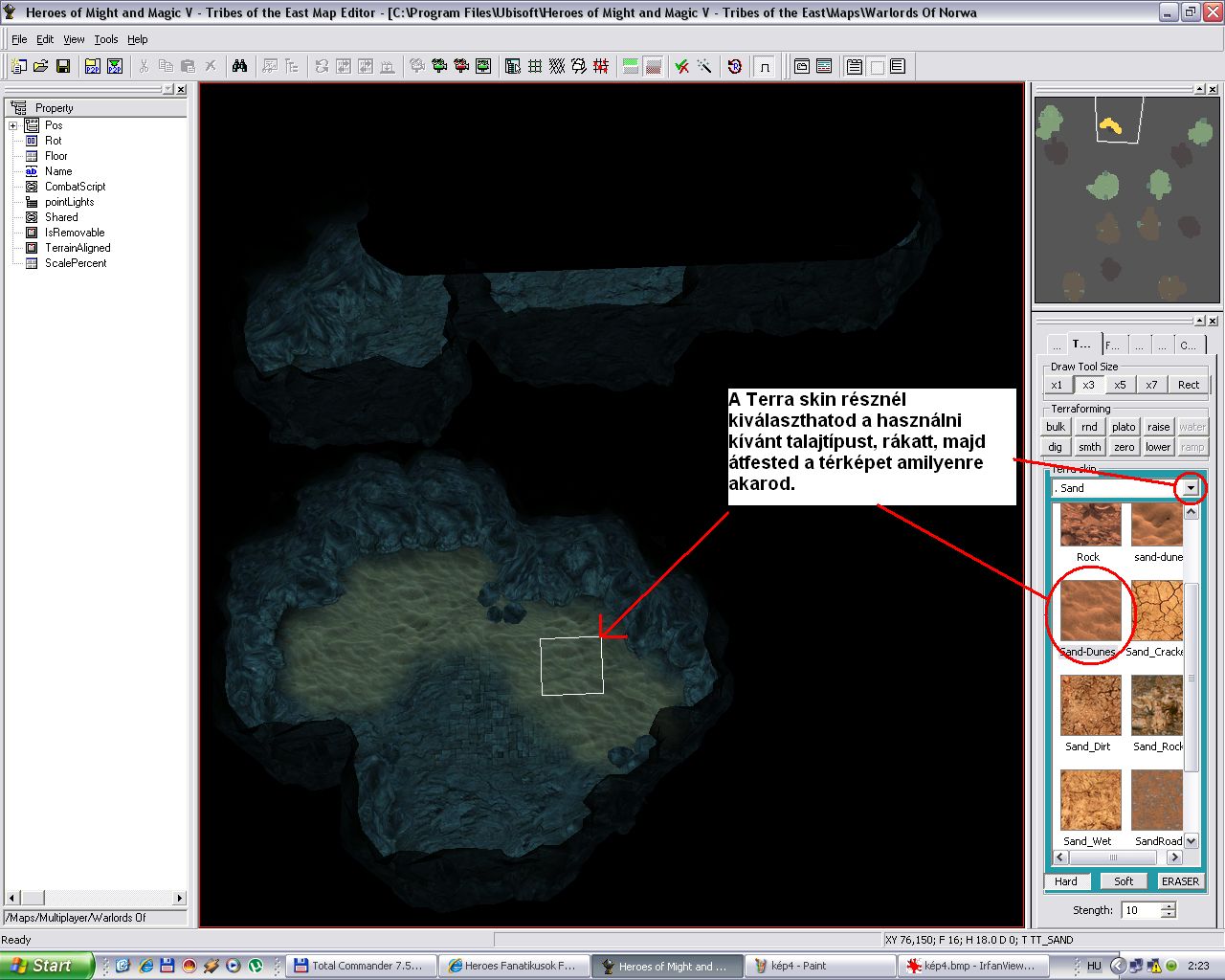Viewport: 1225px width, 980px height.
Task: Click the dig terraforming button
Action: [1055, 447]
